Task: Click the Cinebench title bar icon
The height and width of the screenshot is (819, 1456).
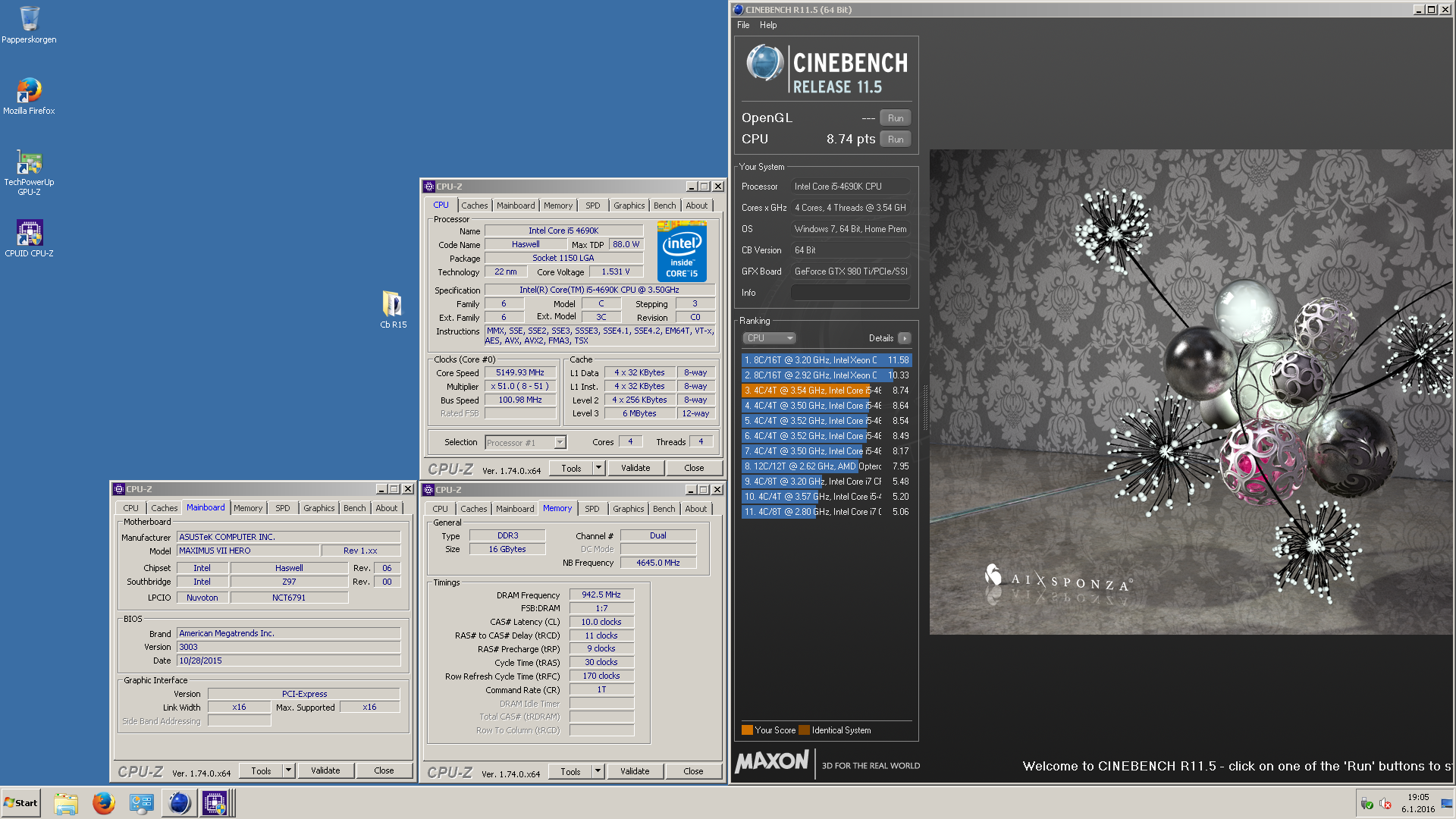Action: pyautogui.click(x=739, y=10)
